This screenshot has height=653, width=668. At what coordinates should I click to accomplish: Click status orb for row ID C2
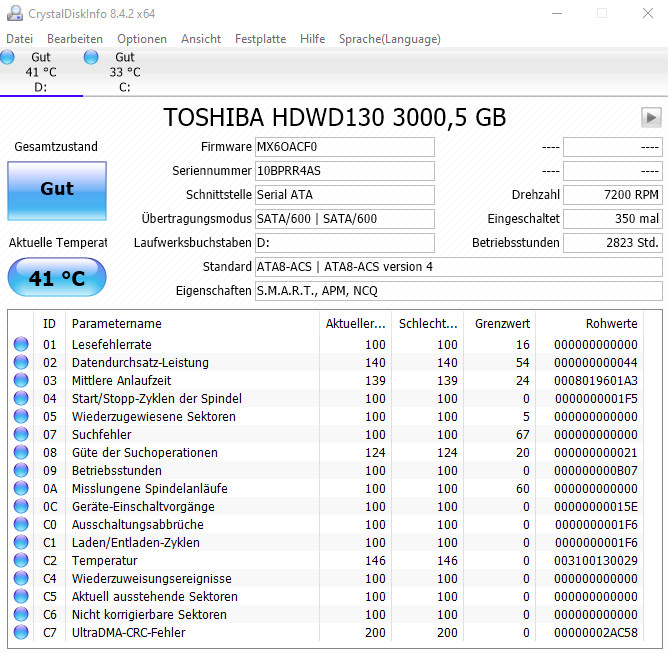[x=21, y=560]
